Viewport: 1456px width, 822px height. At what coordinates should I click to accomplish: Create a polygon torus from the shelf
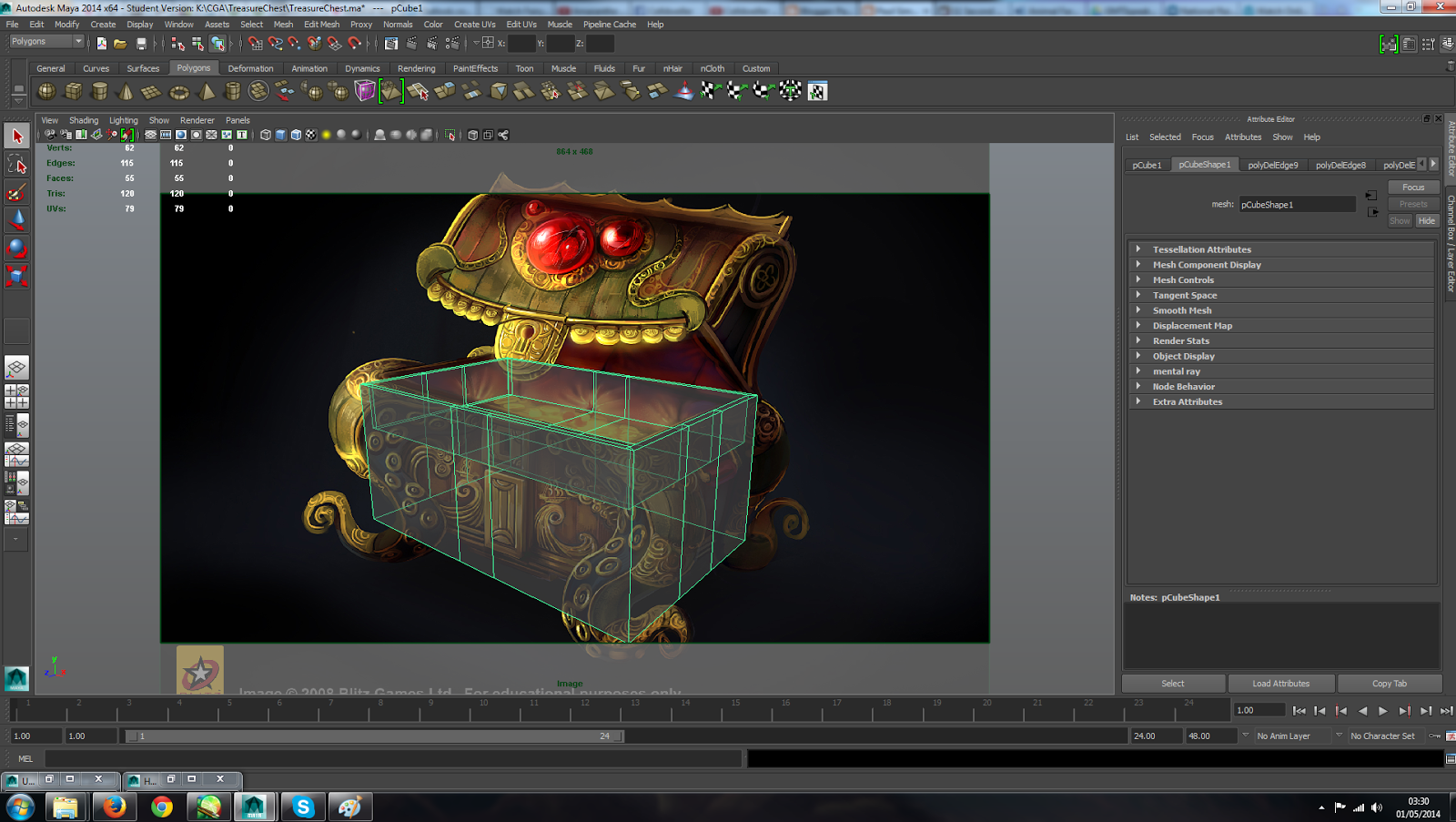[x=179, y=91]
